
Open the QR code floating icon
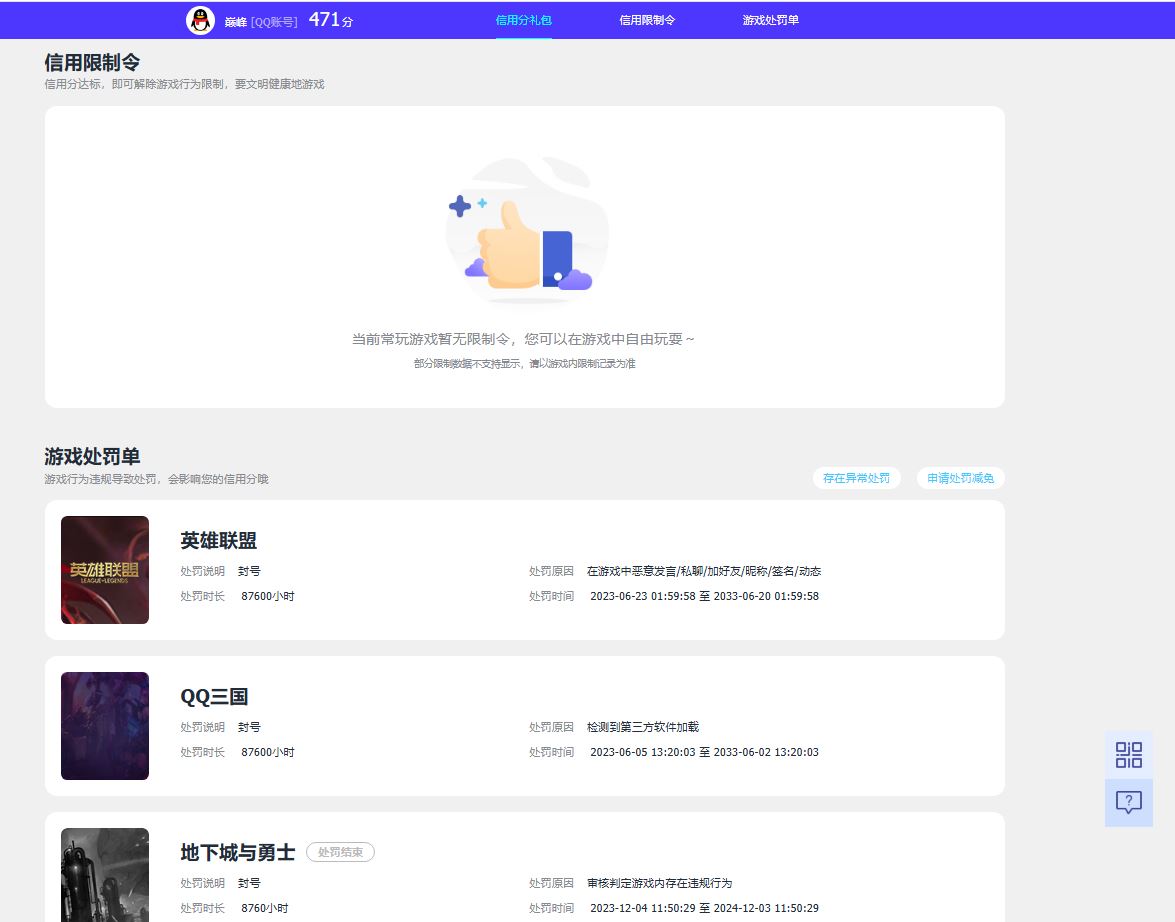[1128, 755]
